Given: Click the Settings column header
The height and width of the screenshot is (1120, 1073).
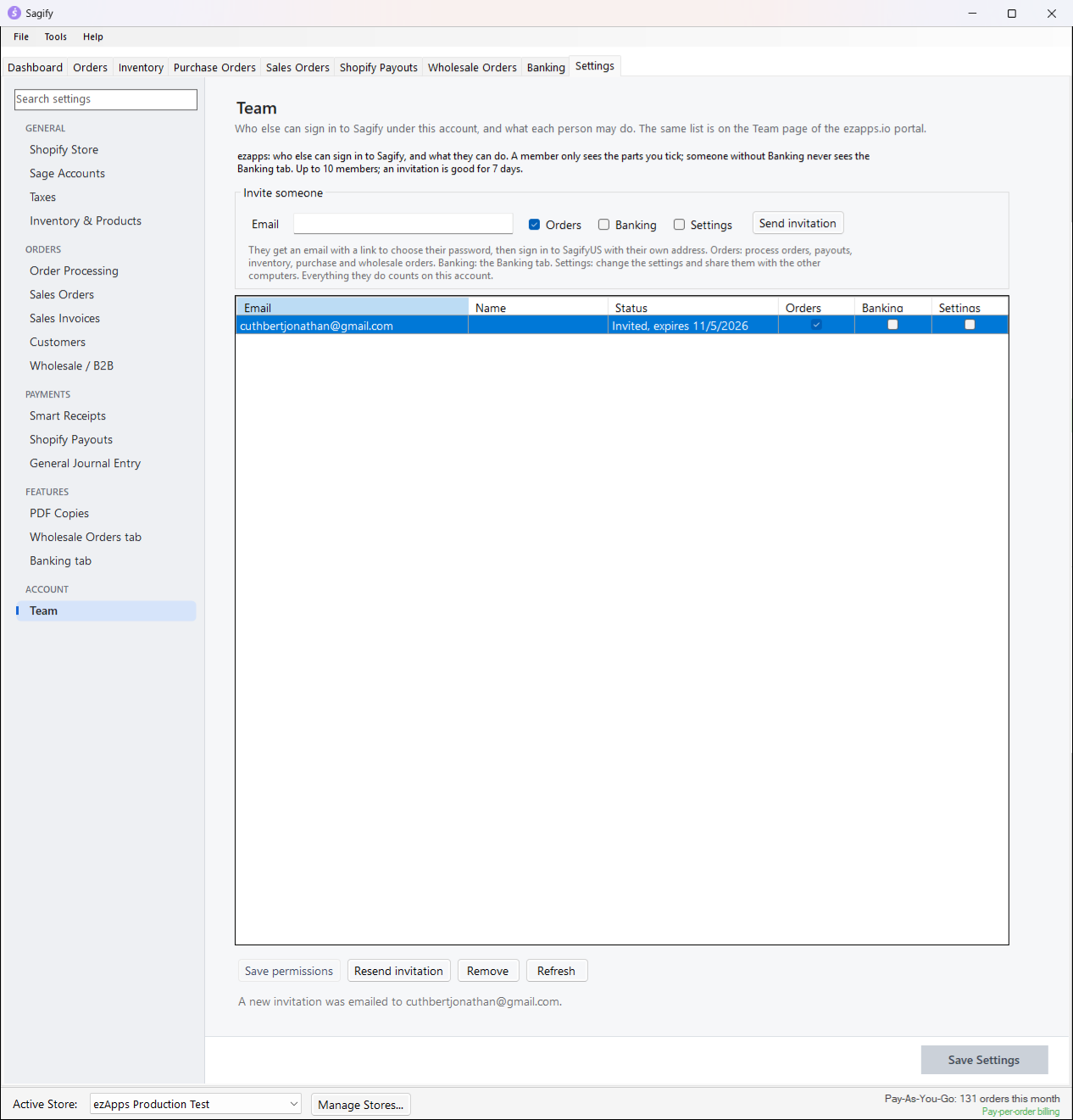Looking at the screenshot, I should (970, 307).
